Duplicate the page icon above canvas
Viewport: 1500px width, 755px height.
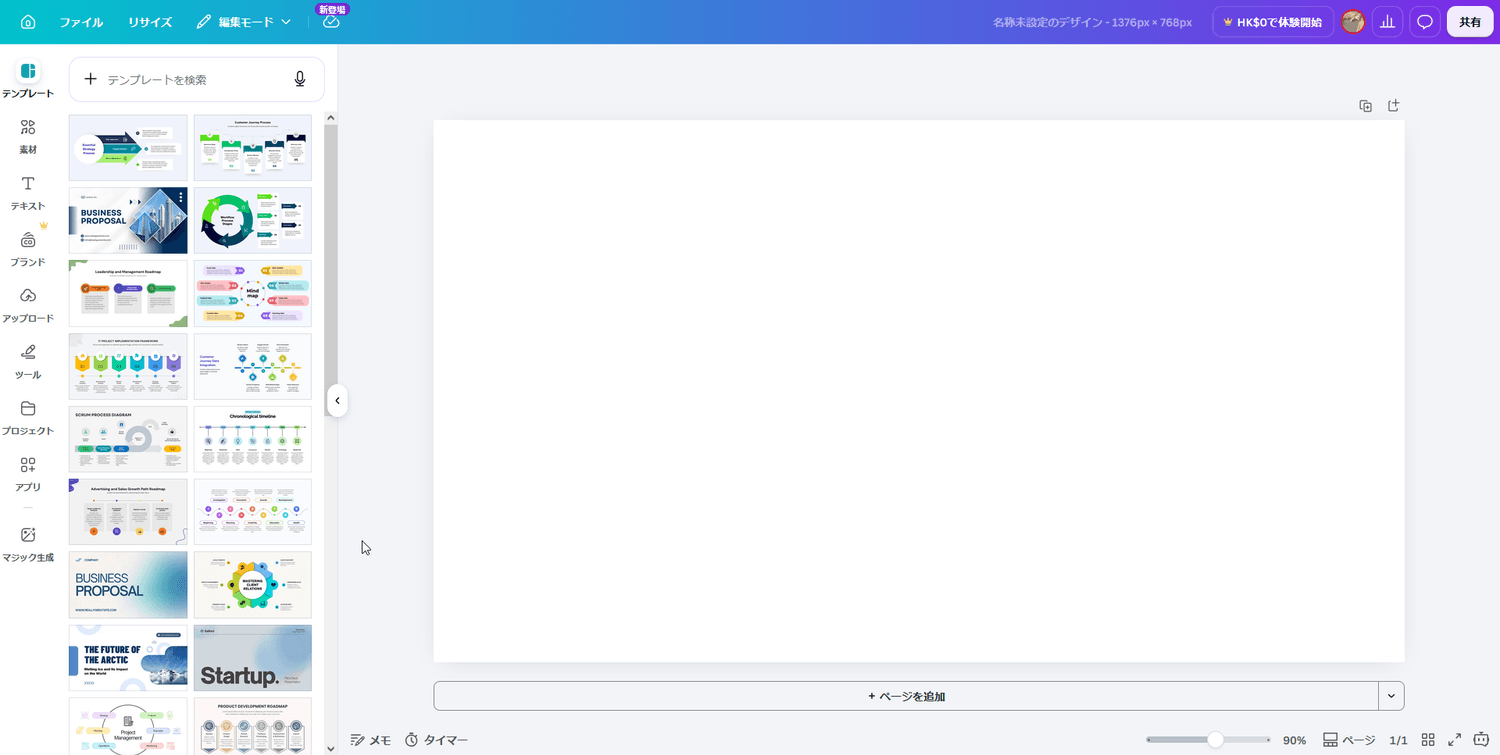click(1365, 106)
